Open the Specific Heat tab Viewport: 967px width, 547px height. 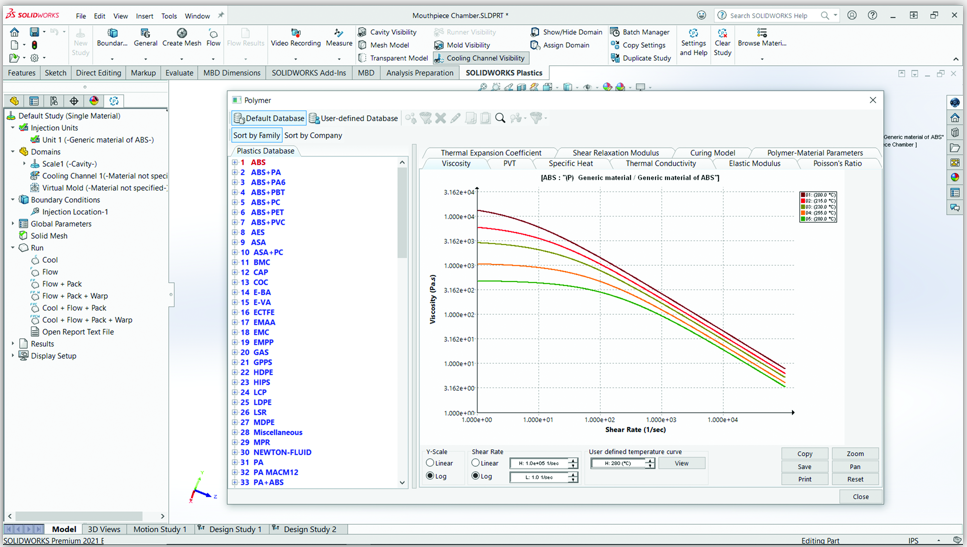coord(570,163)
